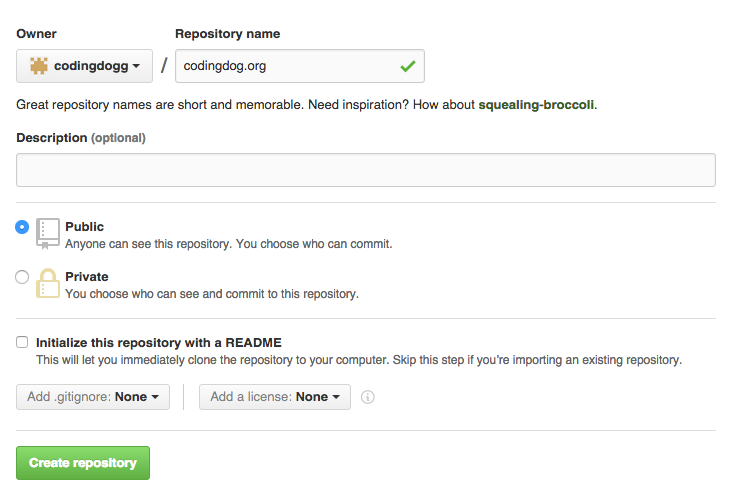The image size is (735, 503).
Task: Enable Initialize this repository with a README
Action: click(x=22, y=342)
